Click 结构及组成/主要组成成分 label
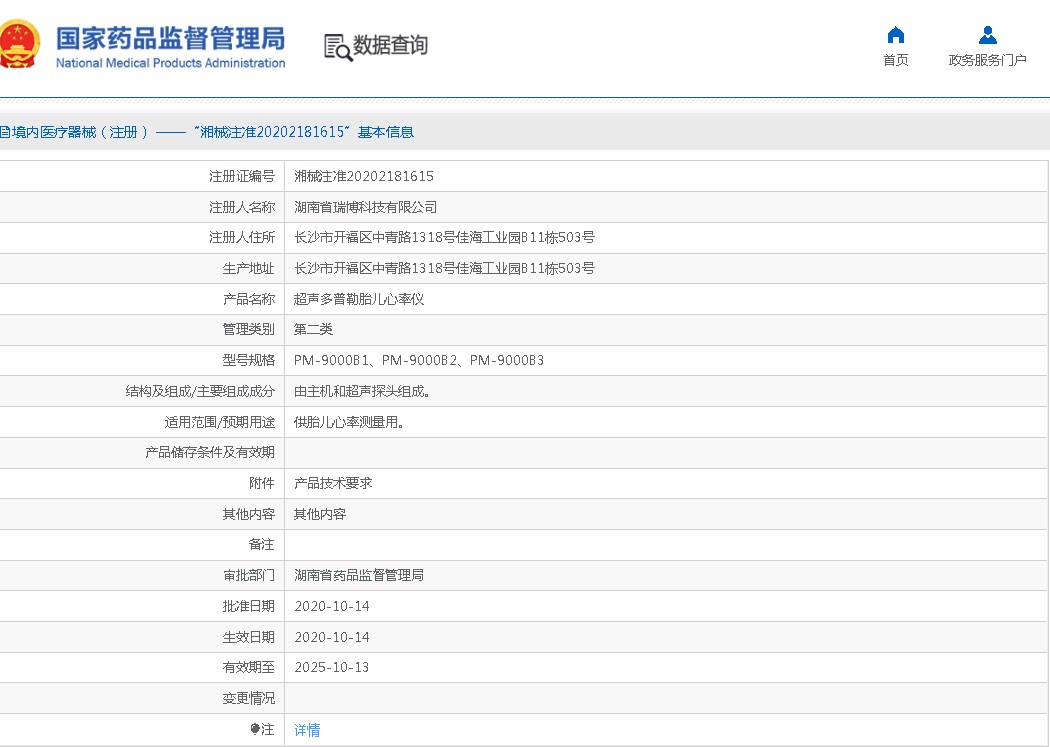Image resolution: width=1050 pixels, height=747 pixels. [200, 391]
